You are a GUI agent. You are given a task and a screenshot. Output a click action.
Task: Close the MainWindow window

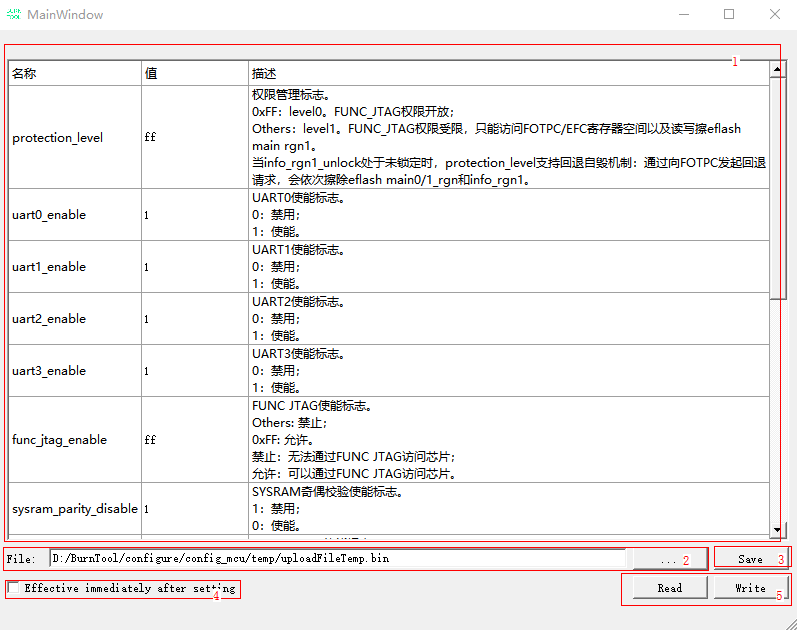[x=775, y=15]
